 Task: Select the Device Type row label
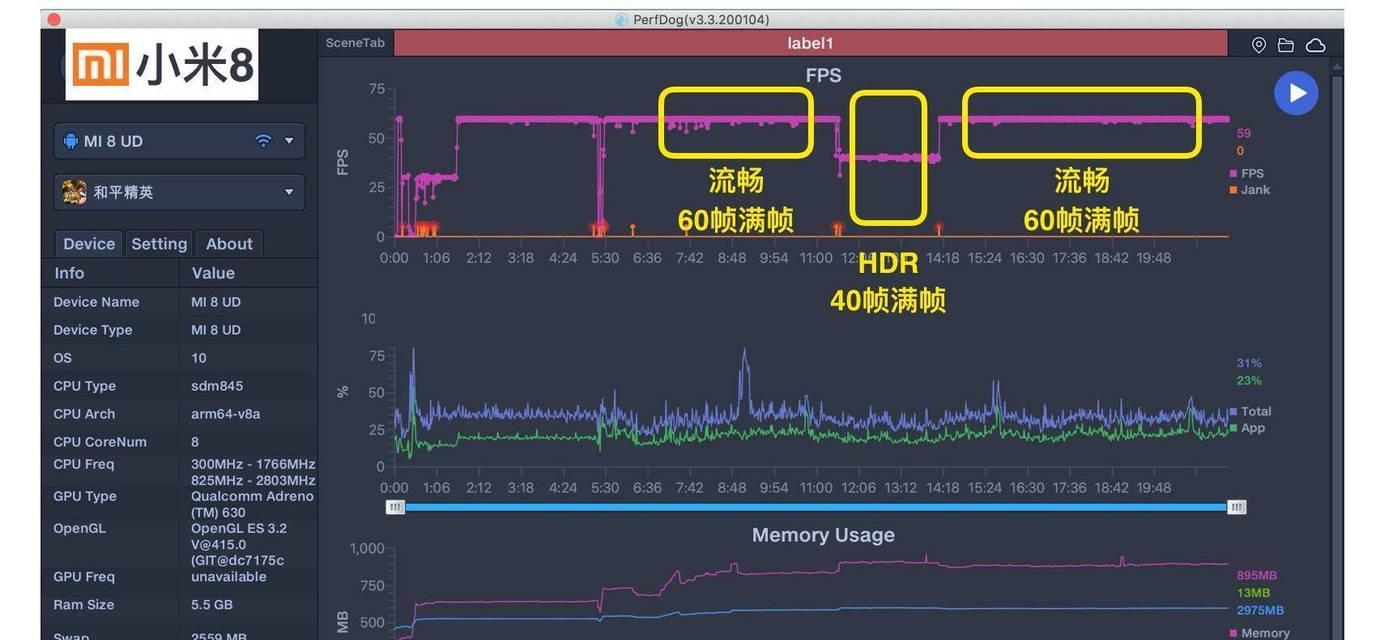point(93,330)
